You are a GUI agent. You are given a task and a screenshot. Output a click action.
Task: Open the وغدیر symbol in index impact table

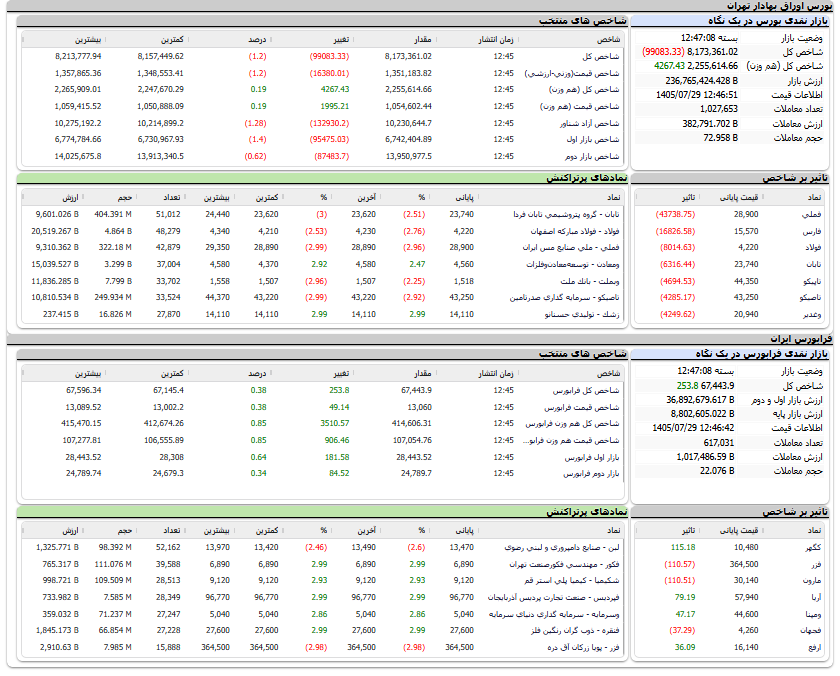(x=812, y=314)
